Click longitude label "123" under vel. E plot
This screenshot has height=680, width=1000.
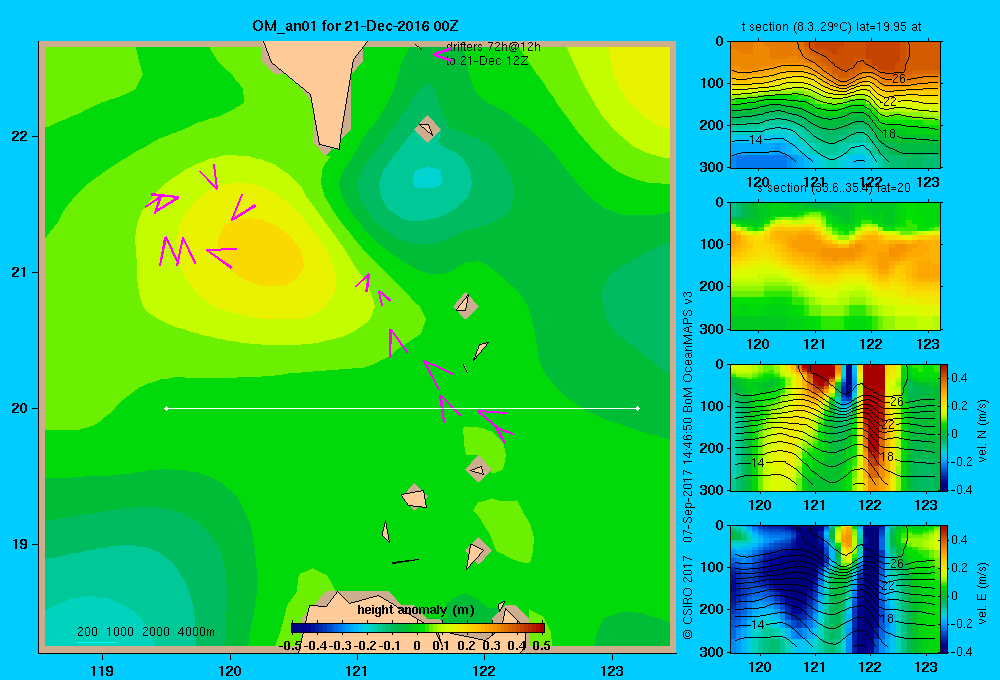click(x=926, y=667)
